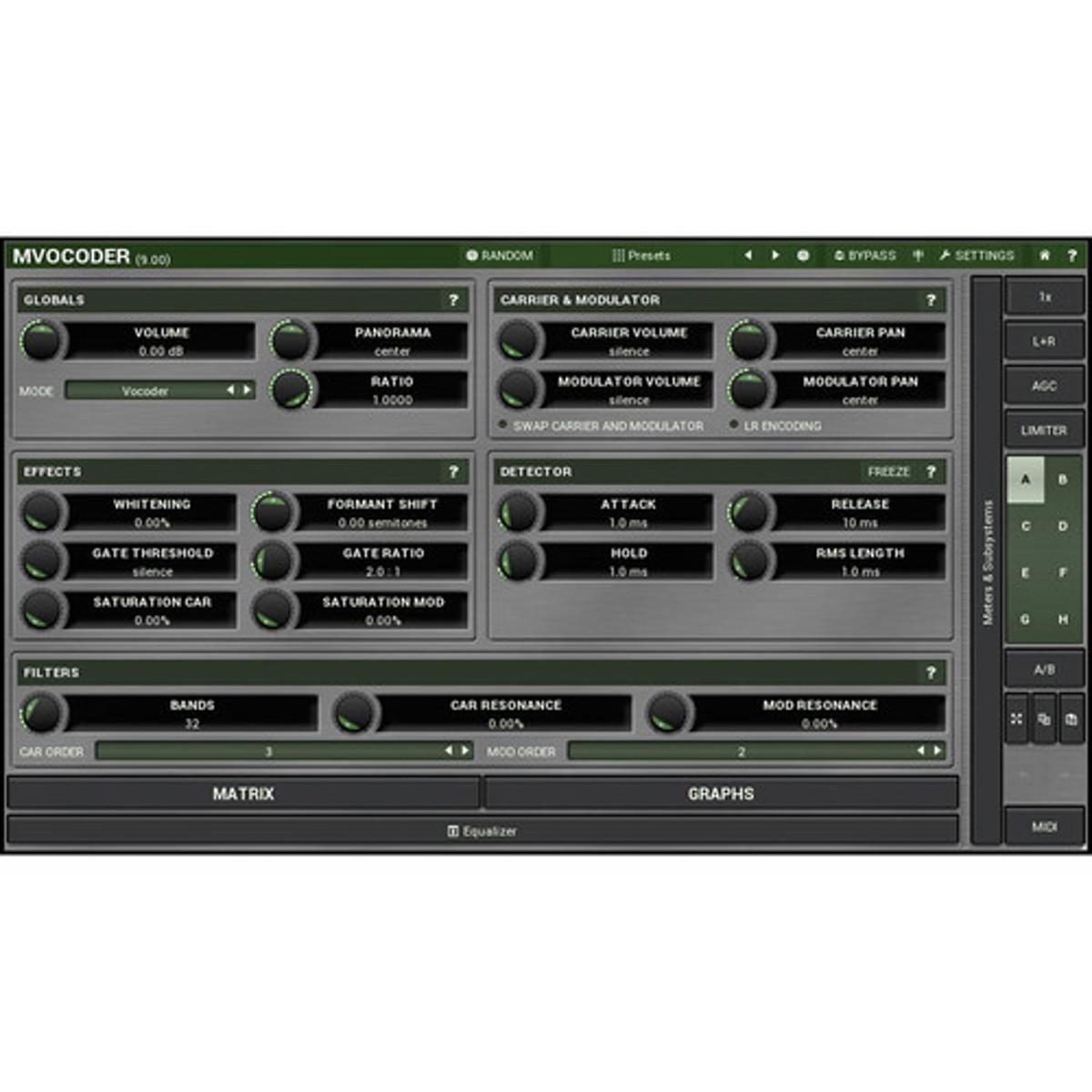Select preset slot A
The height and width of the screenshot is (1092, 1092).
pos(1026,480)
